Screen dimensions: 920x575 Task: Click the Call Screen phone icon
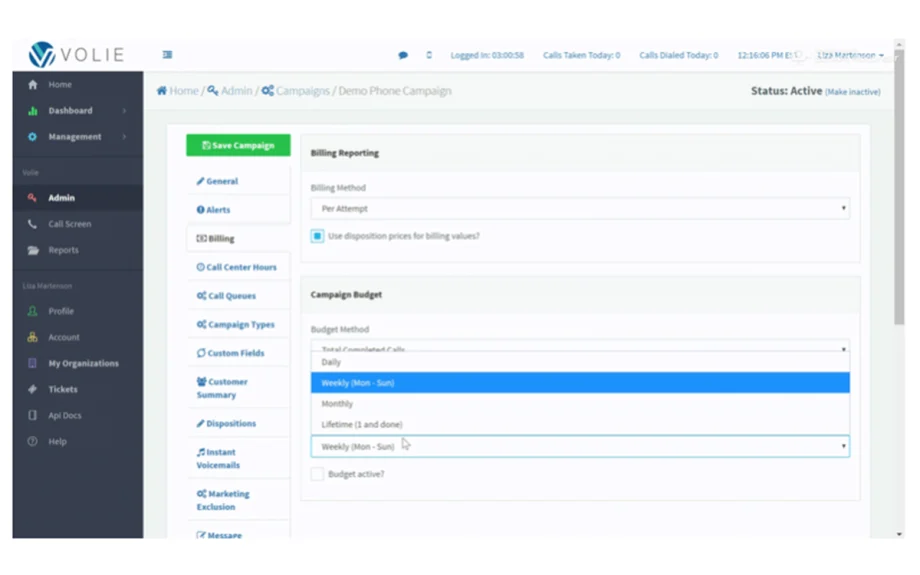click(33, 224)
